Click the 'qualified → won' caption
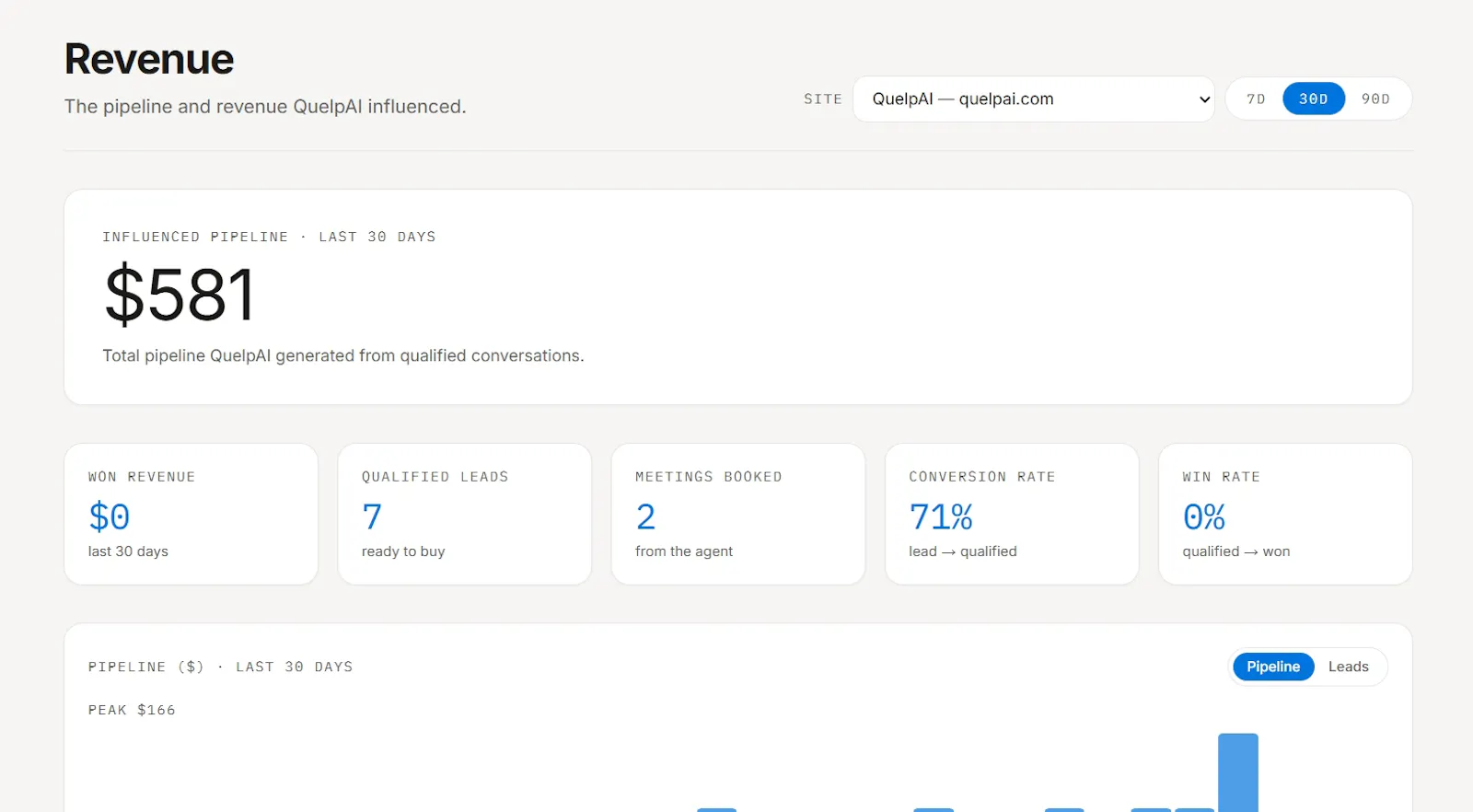Viewport: 1473px width, 812px height. 1236,551
